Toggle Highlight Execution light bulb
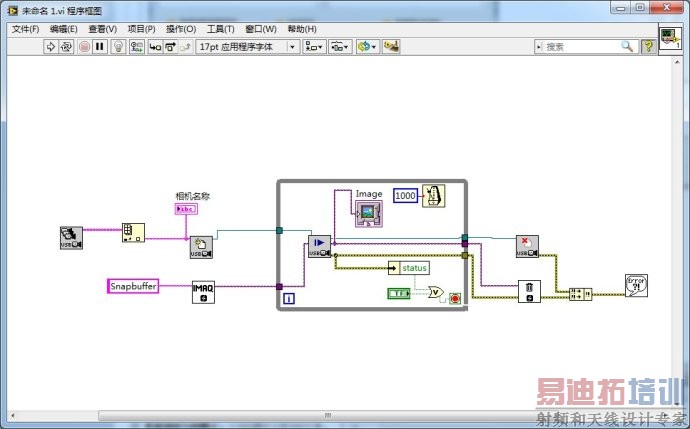The height and width of the screenshot is (429, 690). coord(118,47)
